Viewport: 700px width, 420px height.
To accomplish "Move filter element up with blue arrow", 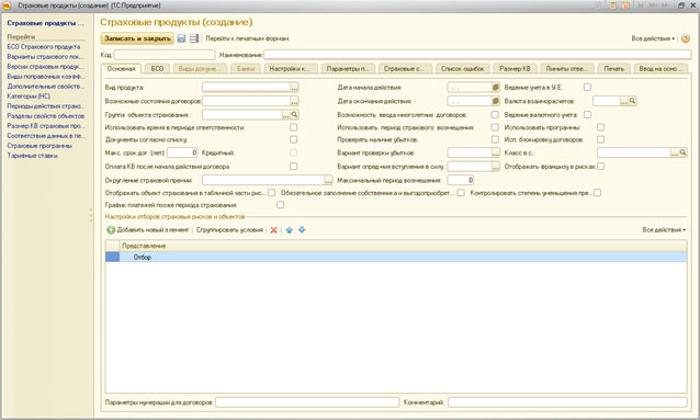I will 289,230.
